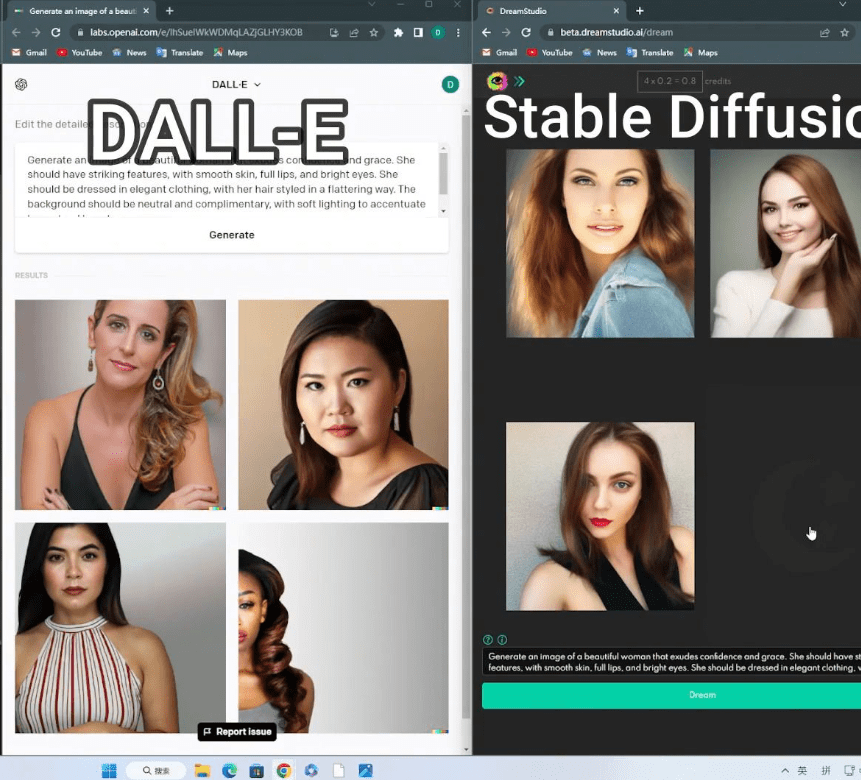
Task: Go forward in the DreamStudio browser window
Action: [x=506, y=32]
